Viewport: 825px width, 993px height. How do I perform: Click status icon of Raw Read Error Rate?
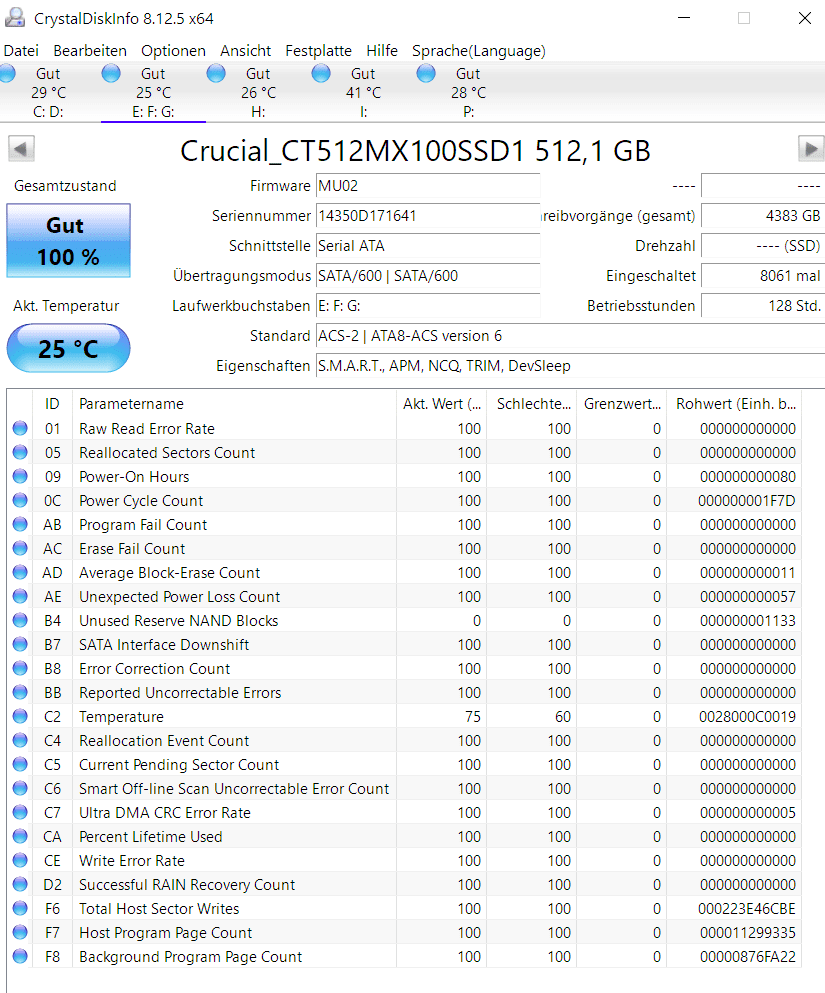coord(20,428)
